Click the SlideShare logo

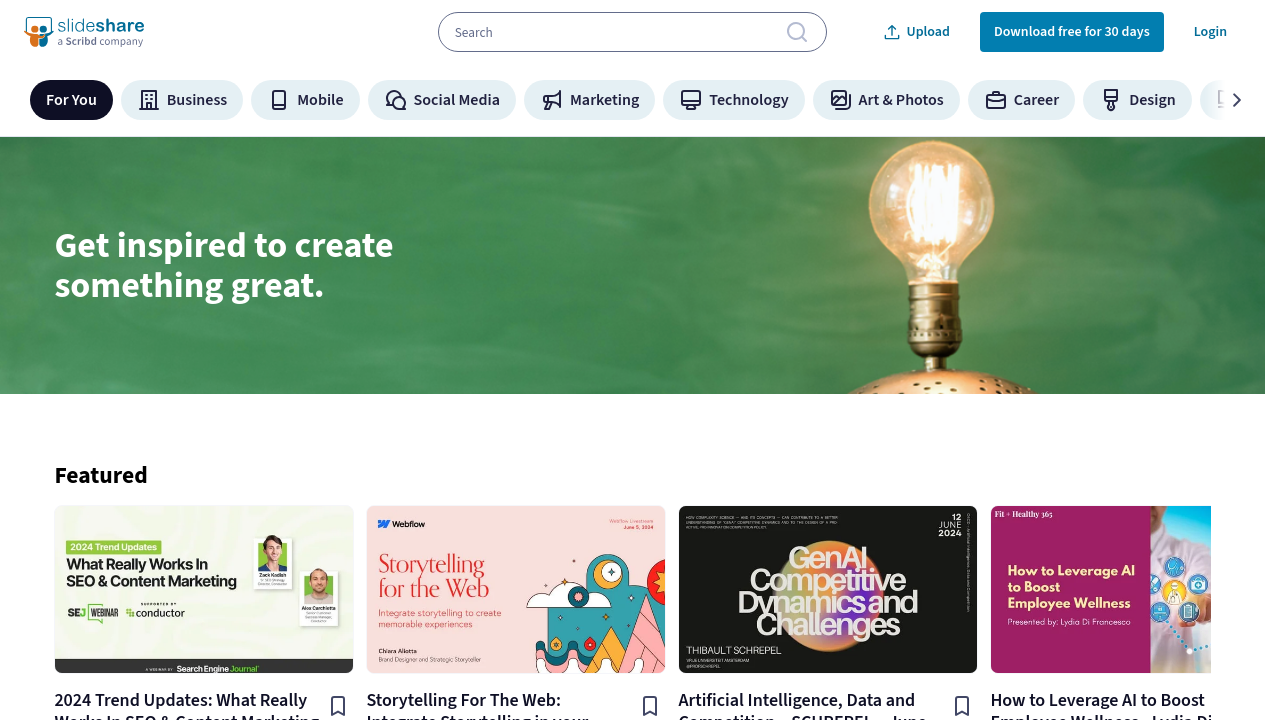(84, 32)
